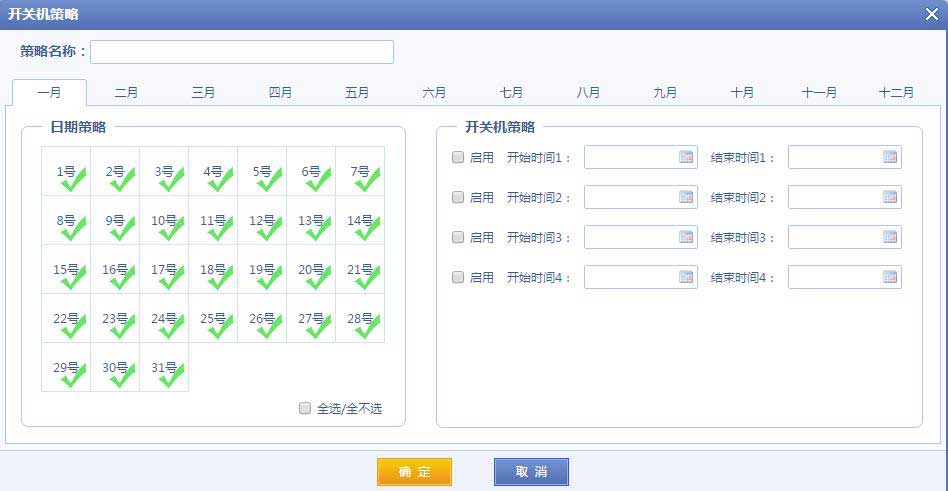The image size is (948, 491).
Task: Switch to the 三月 tab
Action: [203, 93]
